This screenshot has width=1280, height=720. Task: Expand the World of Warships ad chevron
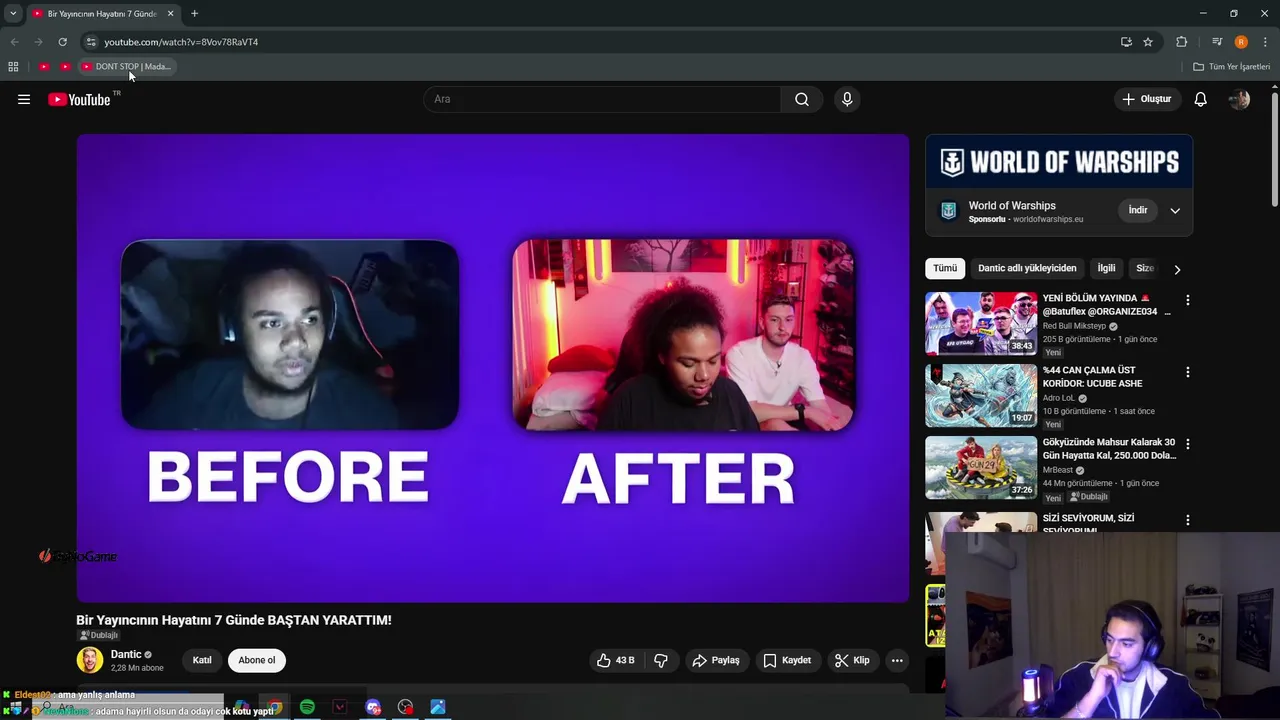[1175, 210]
